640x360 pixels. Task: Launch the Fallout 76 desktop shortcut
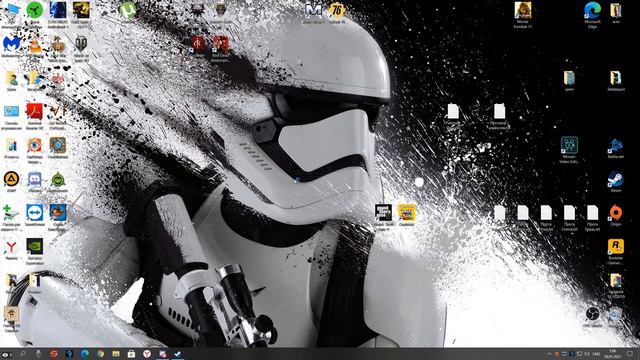337,10
